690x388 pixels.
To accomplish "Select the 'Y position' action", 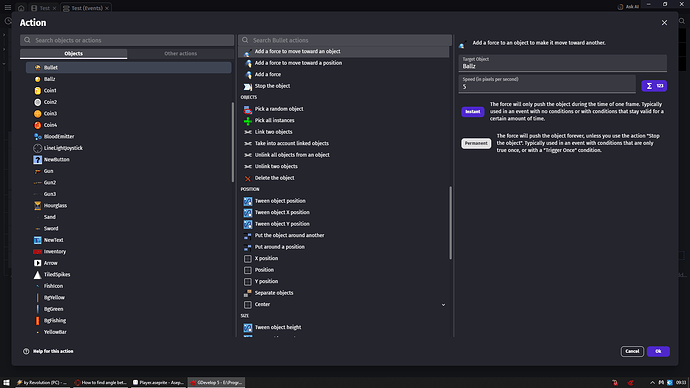I will pos(343,282).
